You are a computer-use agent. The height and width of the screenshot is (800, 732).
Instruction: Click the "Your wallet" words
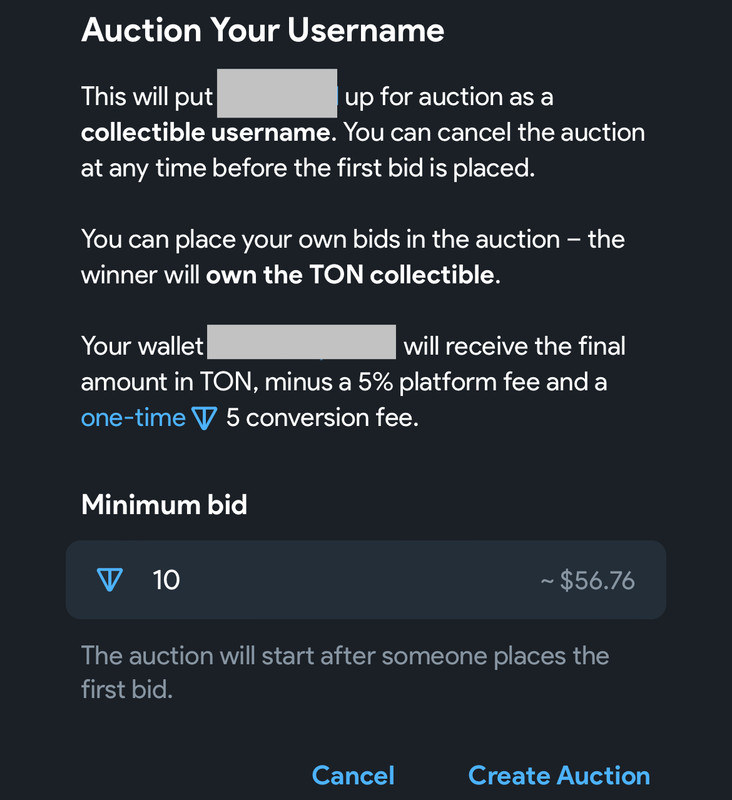point(142,347)
